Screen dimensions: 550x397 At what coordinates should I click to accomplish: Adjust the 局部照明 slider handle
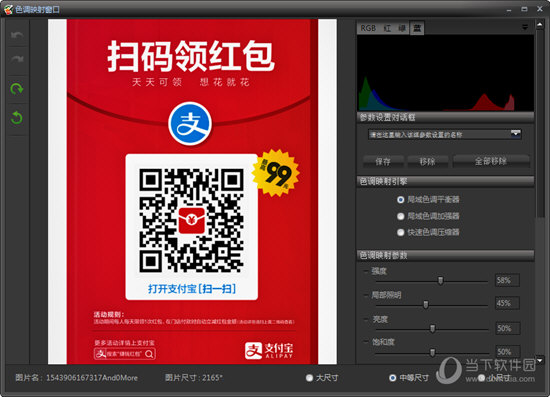426,304
